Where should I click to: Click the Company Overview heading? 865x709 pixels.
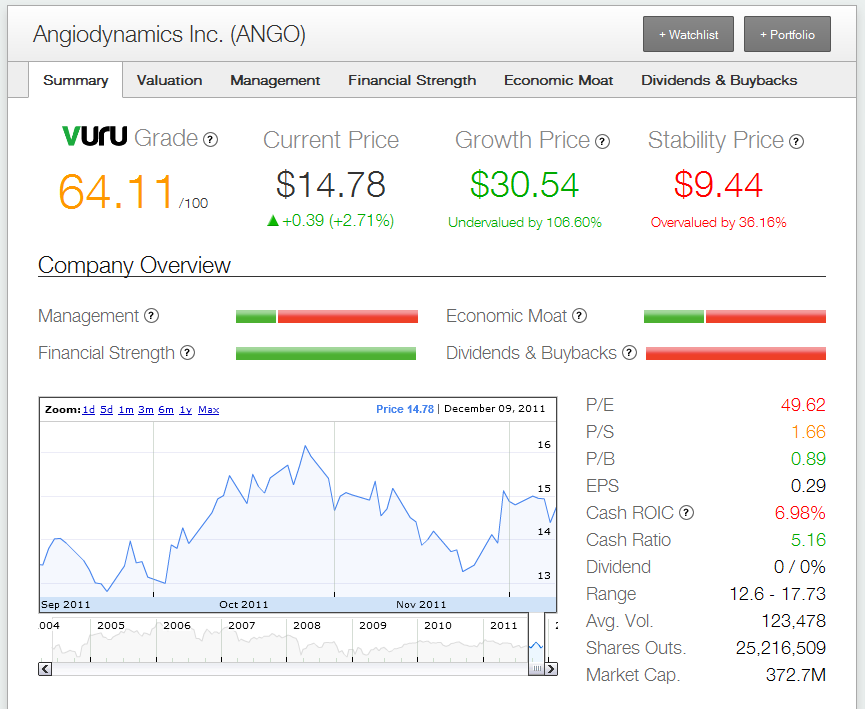coord(134,265)
